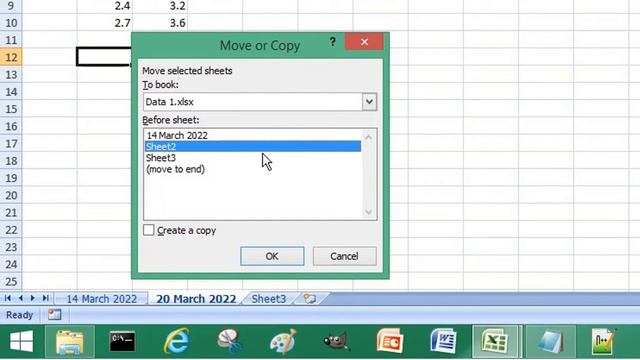The width and height of the screenshot is (640, 360).
Task: Open the GIMP taskbar icon
Action: [336, 341]
